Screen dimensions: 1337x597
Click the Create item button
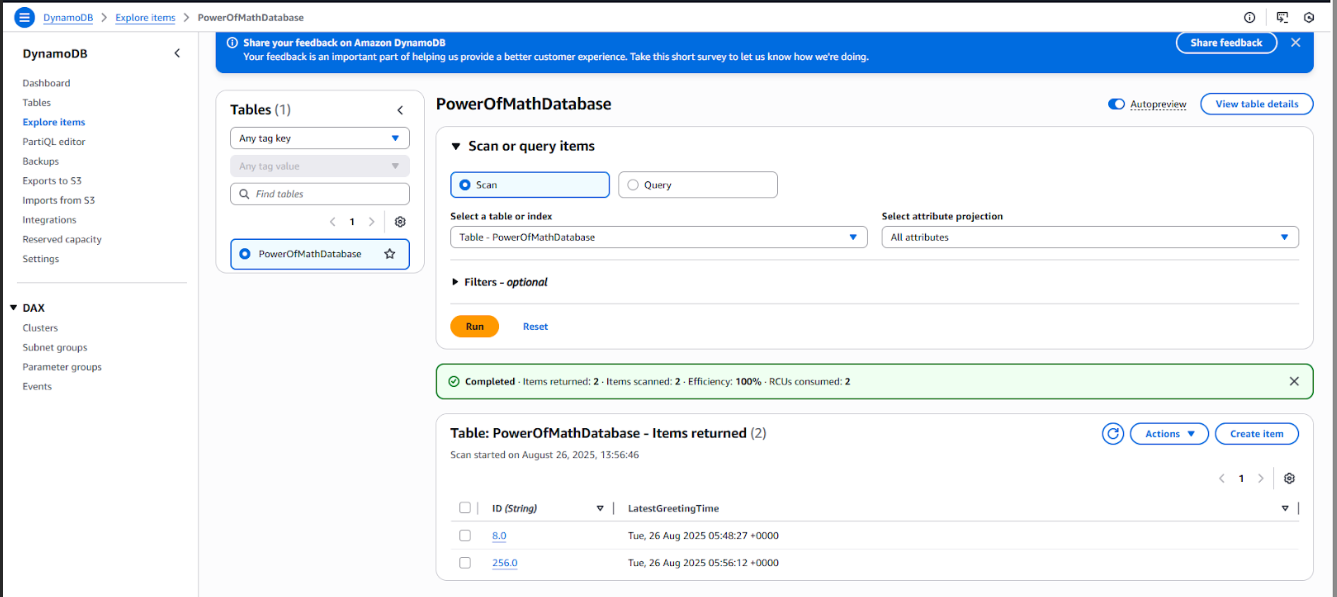point(1256,434)
